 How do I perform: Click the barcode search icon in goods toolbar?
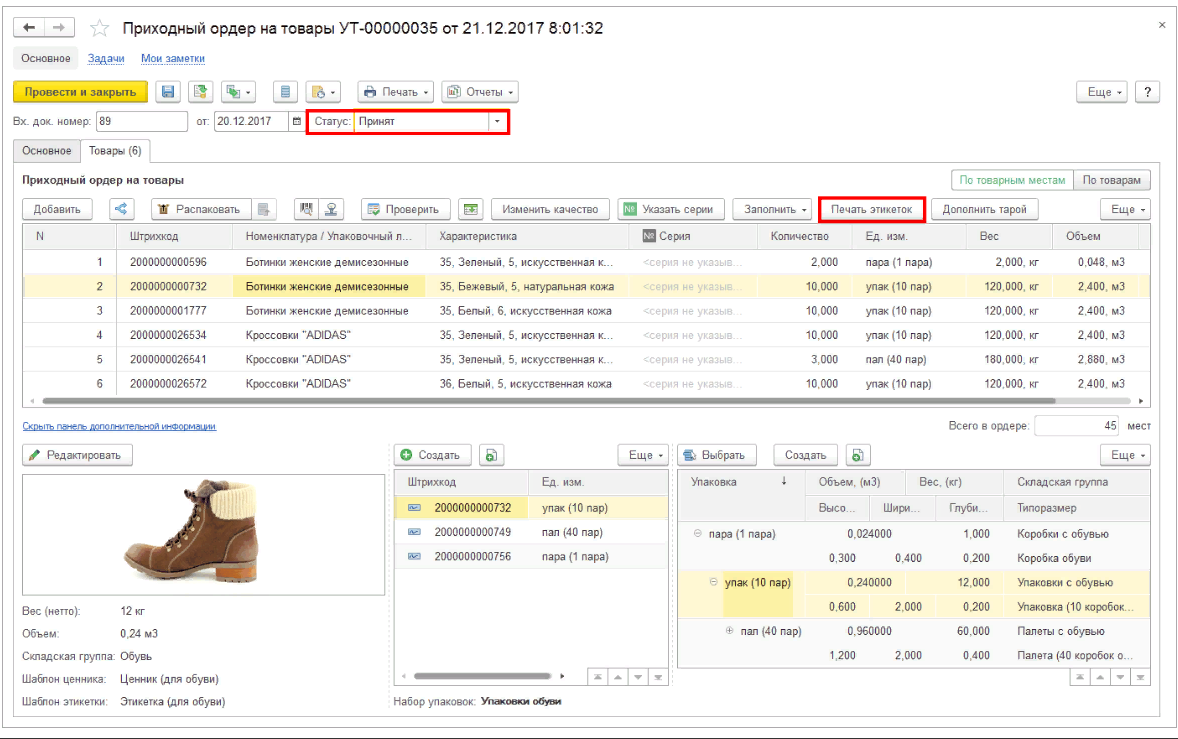tap(307, 209)
